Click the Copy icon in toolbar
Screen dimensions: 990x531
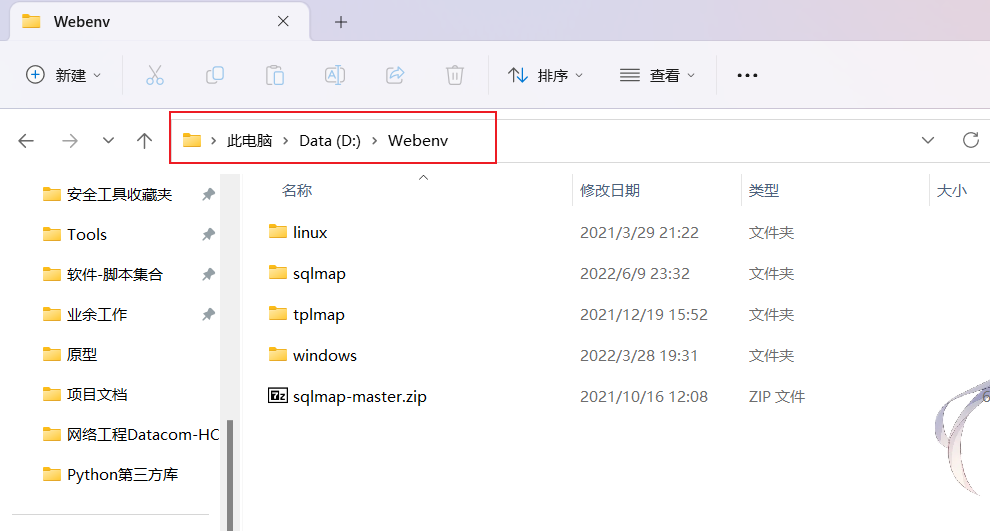pyautogui.click(x=214, y=75)
